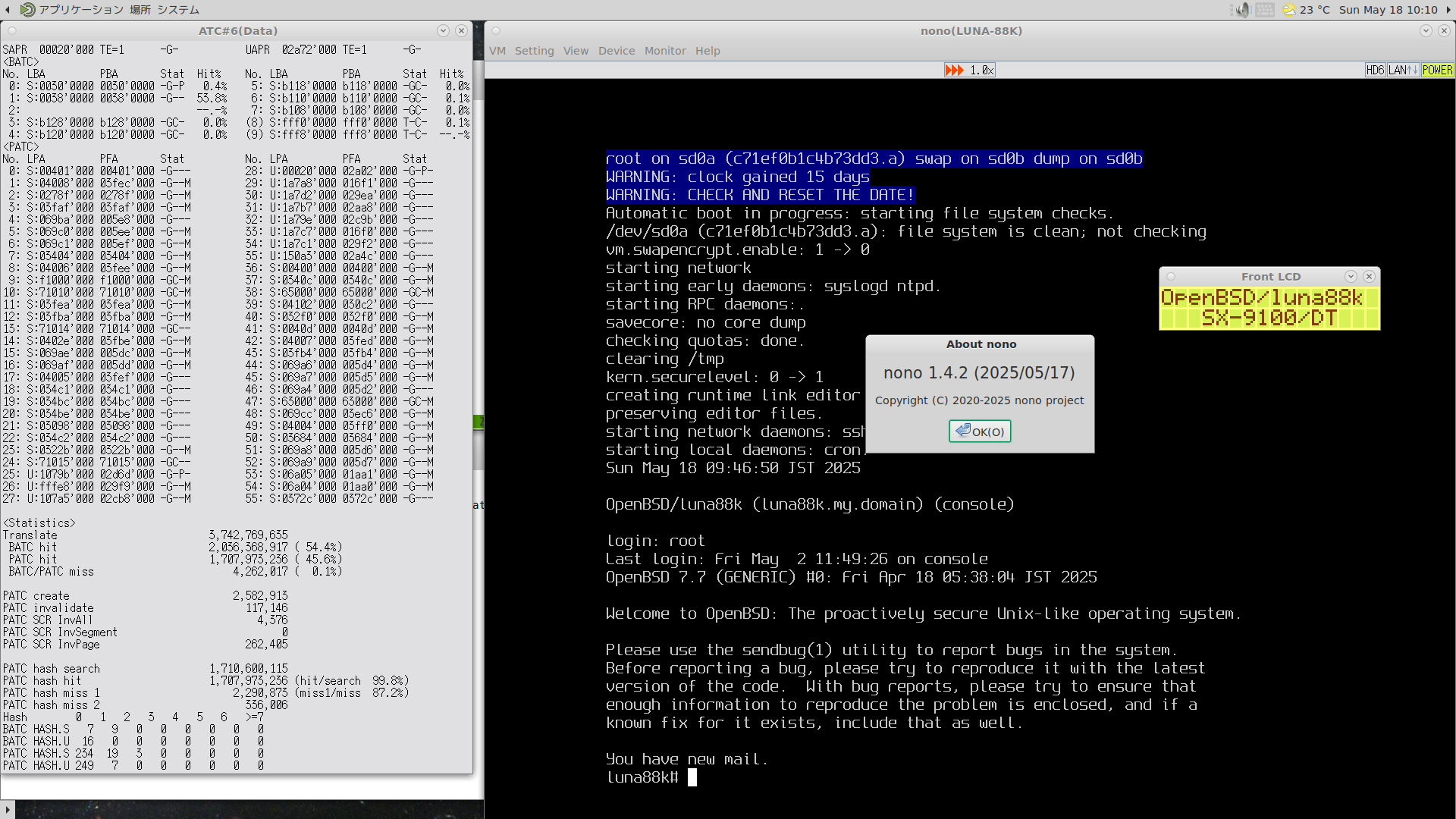Open the アプリケーション panel menu

click(x=81, y=10)
